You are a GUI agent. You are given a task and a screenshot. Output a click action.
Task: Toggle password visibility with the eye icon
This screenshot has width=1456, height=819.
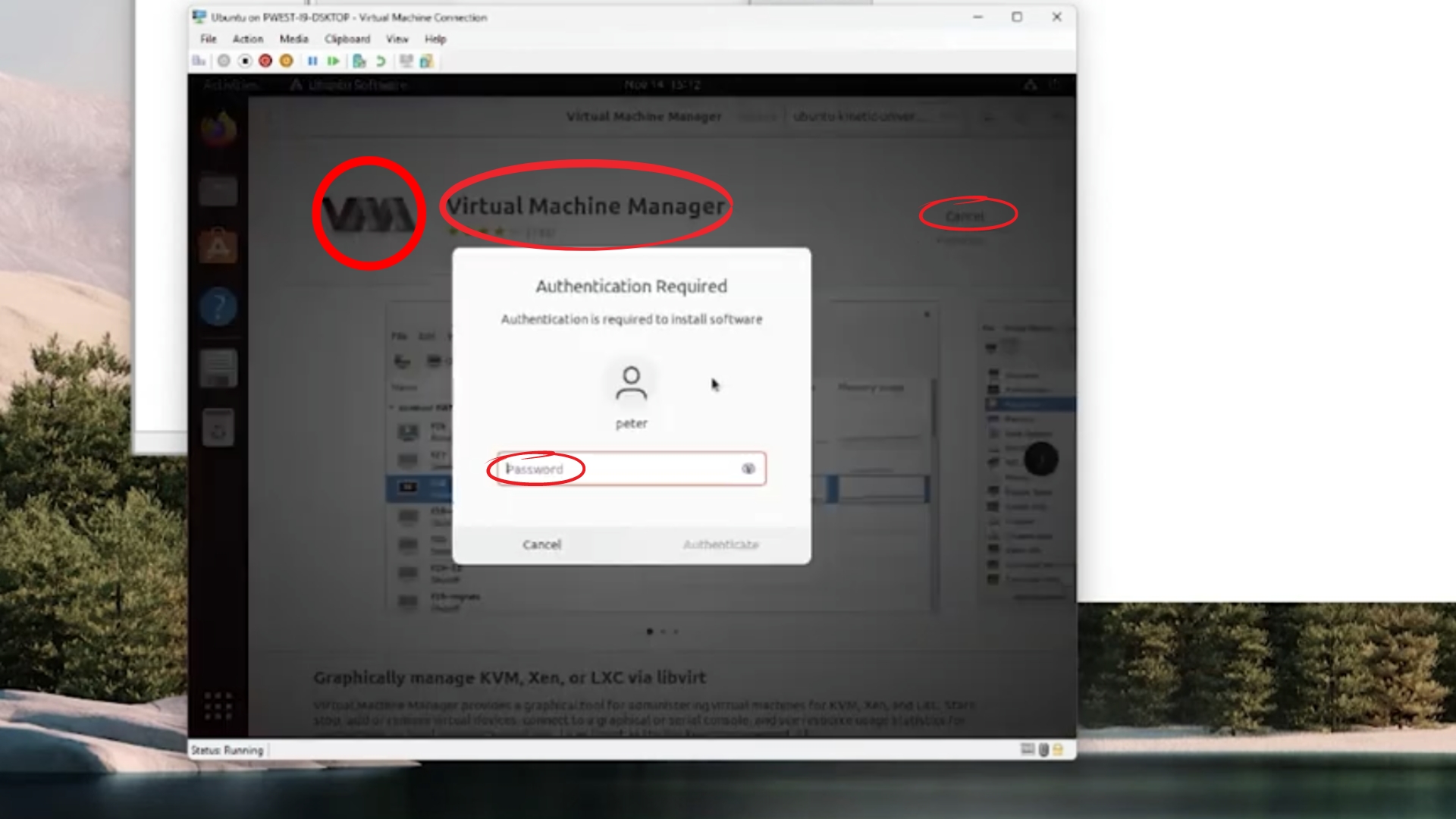click(748, 469)
